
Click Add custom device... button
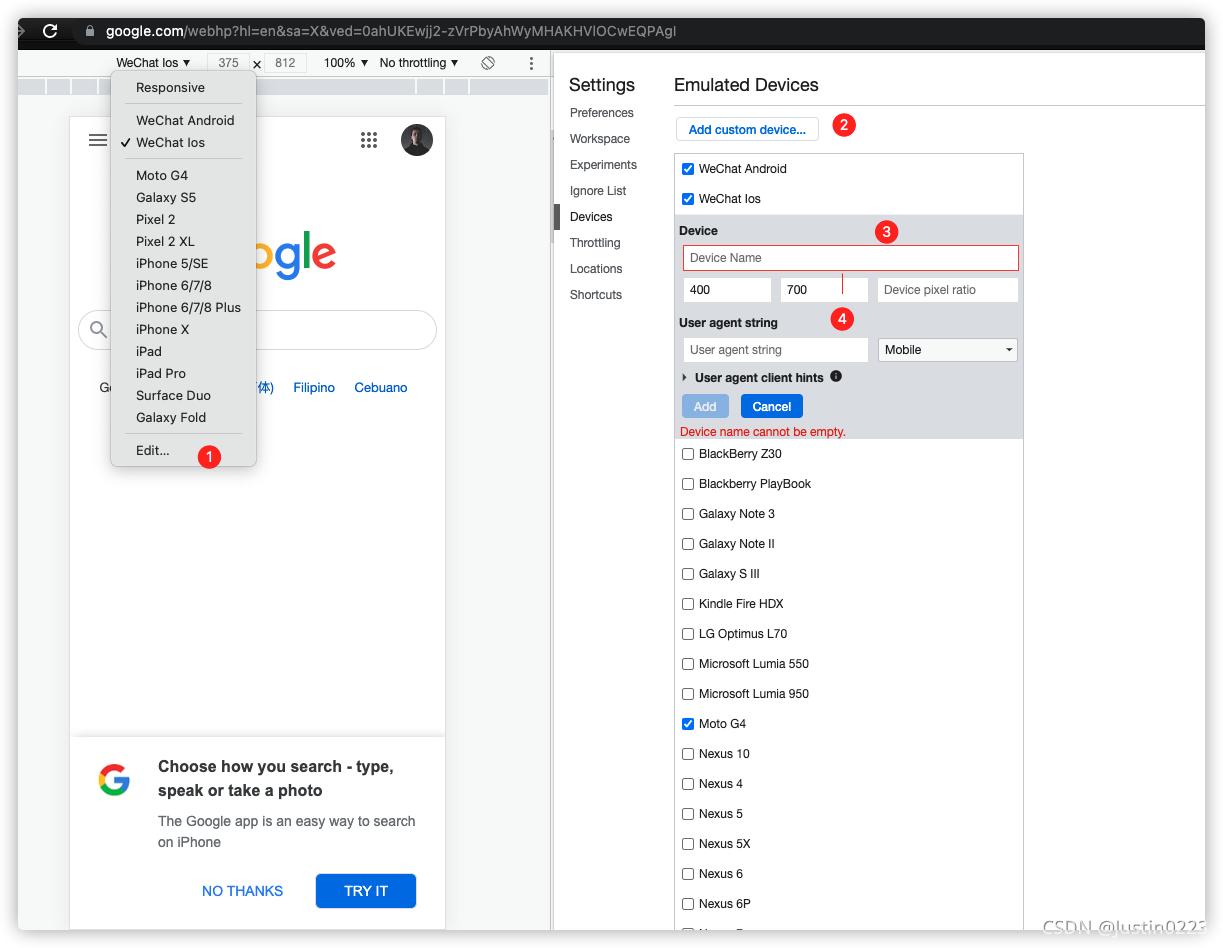point(747,129)
